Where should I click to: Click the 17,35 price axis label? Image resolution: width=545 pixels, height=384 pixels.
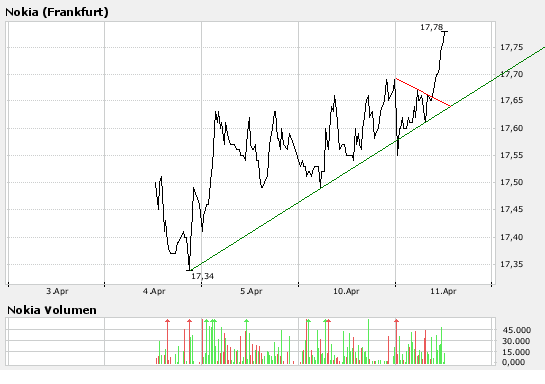511,264
